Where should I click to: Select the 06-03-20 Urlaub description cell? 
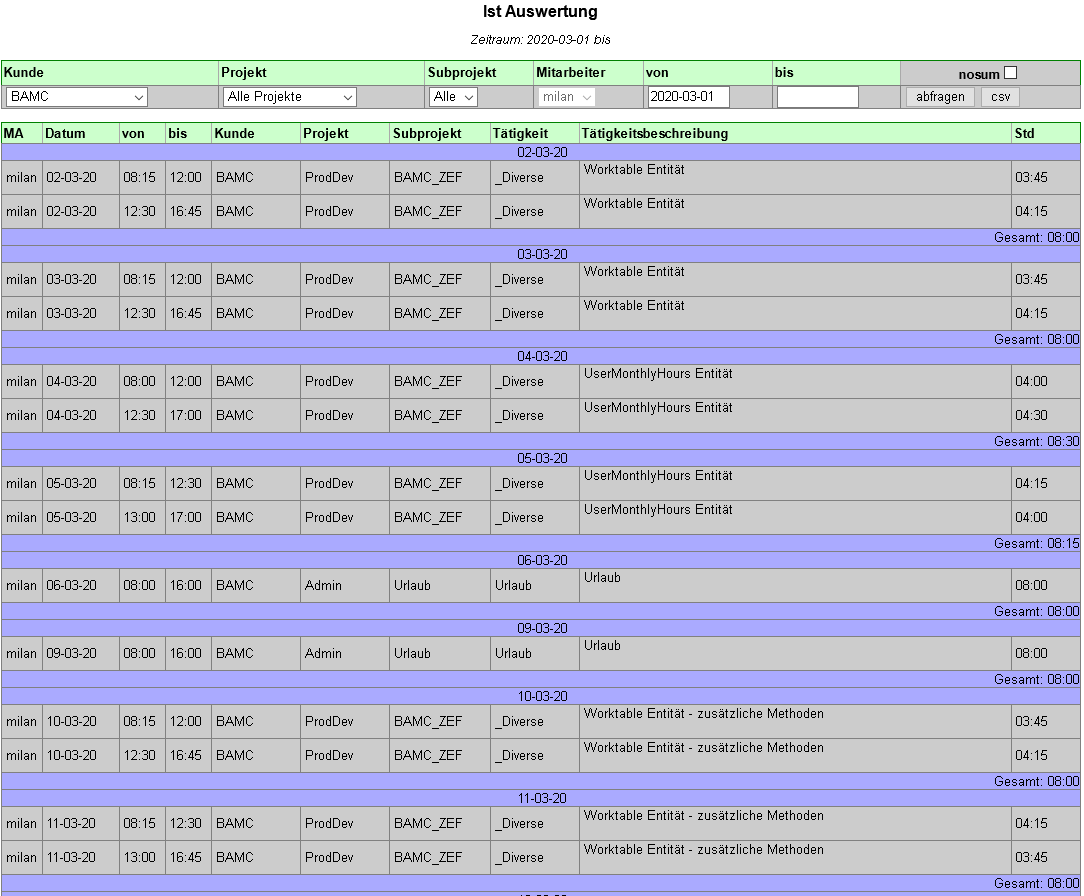tap(795, 585)
